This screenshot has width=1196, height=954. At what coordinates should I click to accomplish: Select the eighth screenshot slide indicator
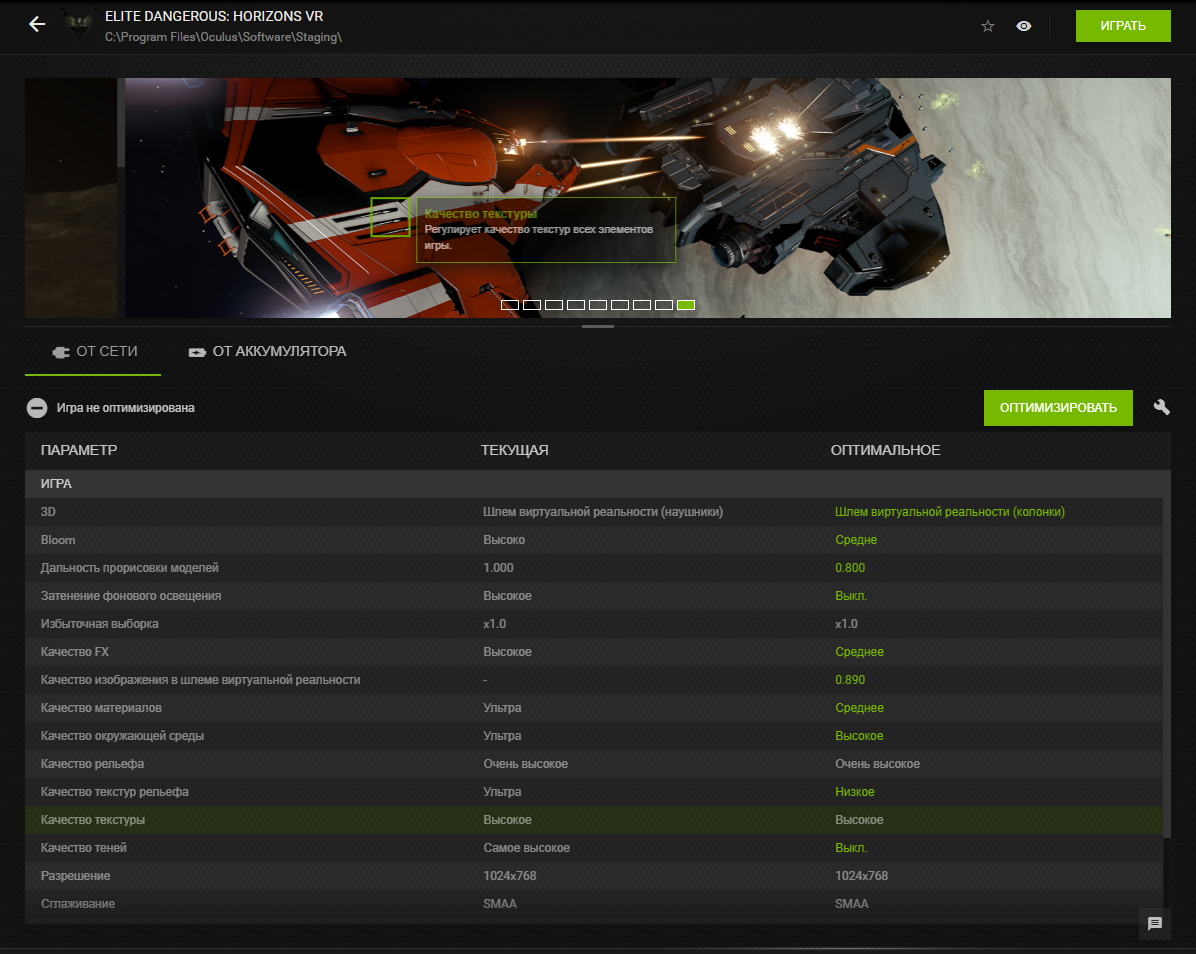coord(664,305)
